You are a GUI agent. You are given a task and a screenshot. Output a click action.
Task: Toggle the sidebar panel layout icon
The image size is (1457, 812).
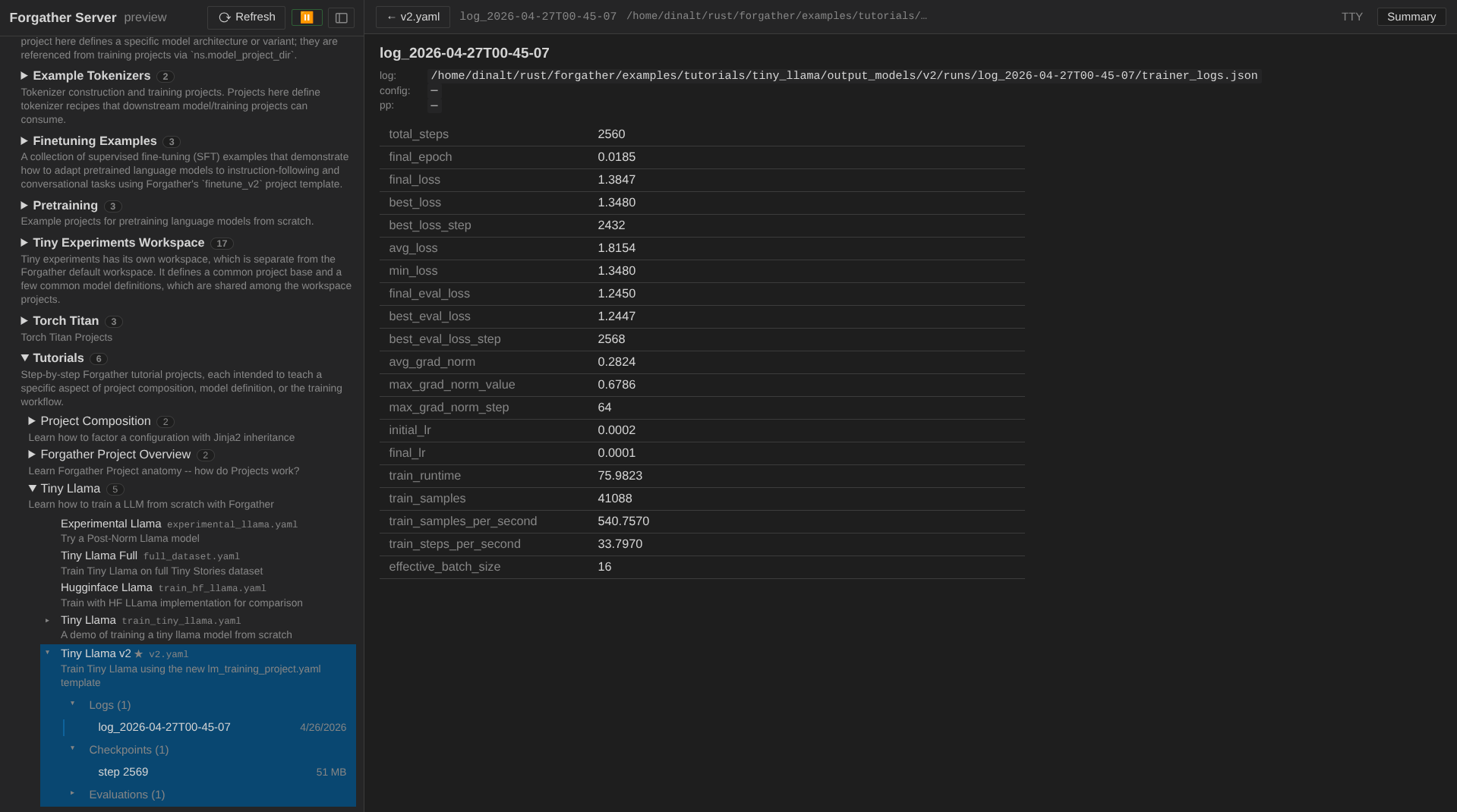(342, 17)
